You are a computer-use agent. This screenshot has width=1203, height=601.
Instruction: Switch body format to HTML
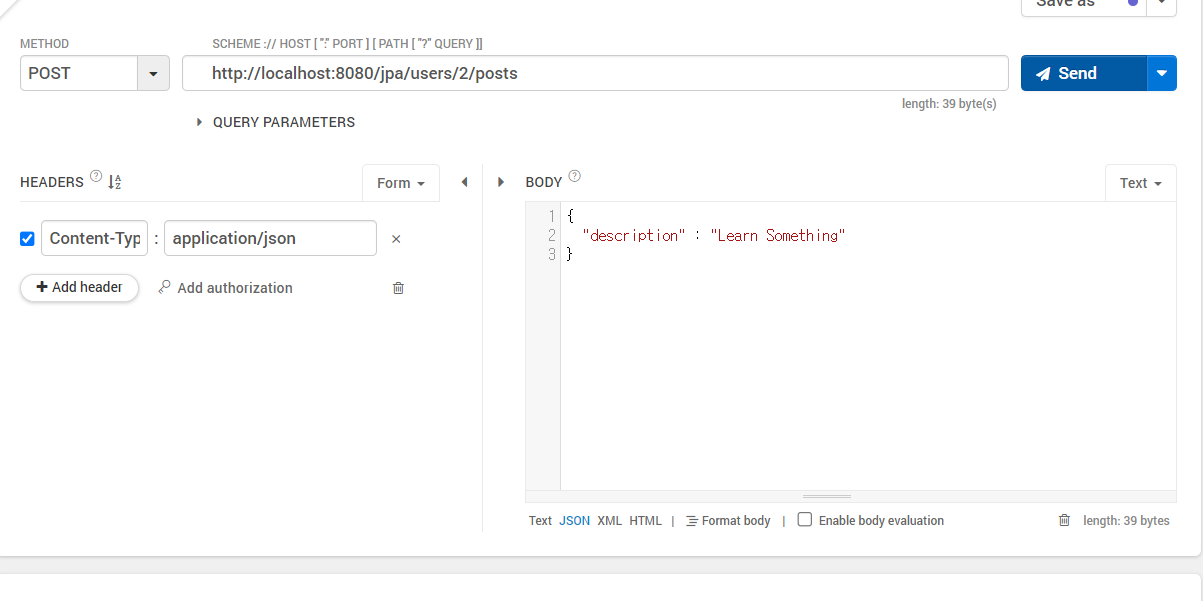pos(645,520)
